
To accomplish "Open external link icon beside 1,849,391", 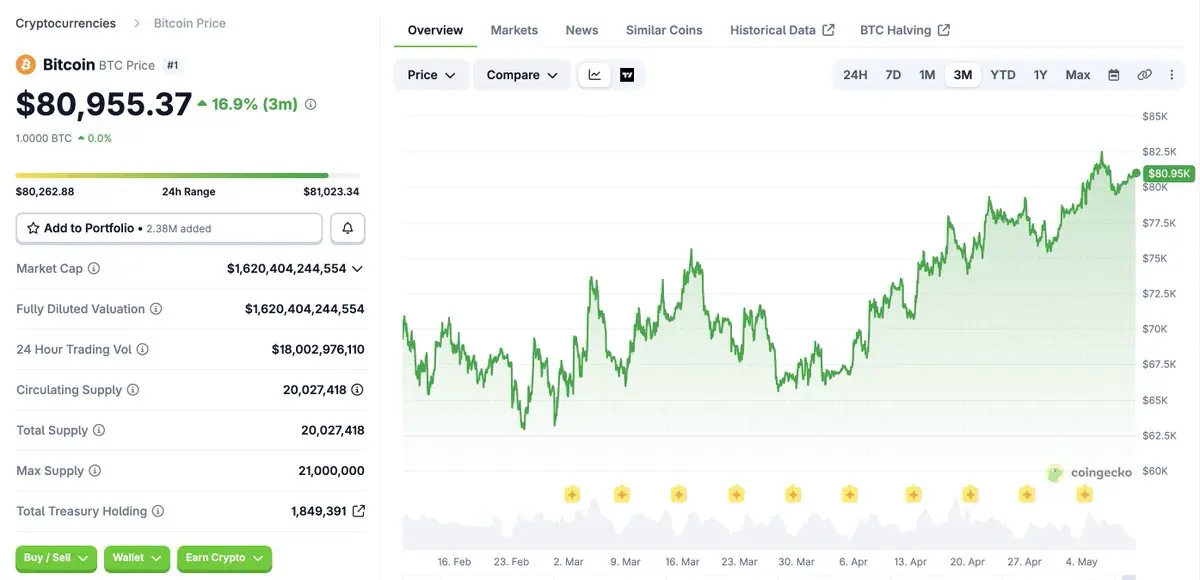I will pos(359,511).
